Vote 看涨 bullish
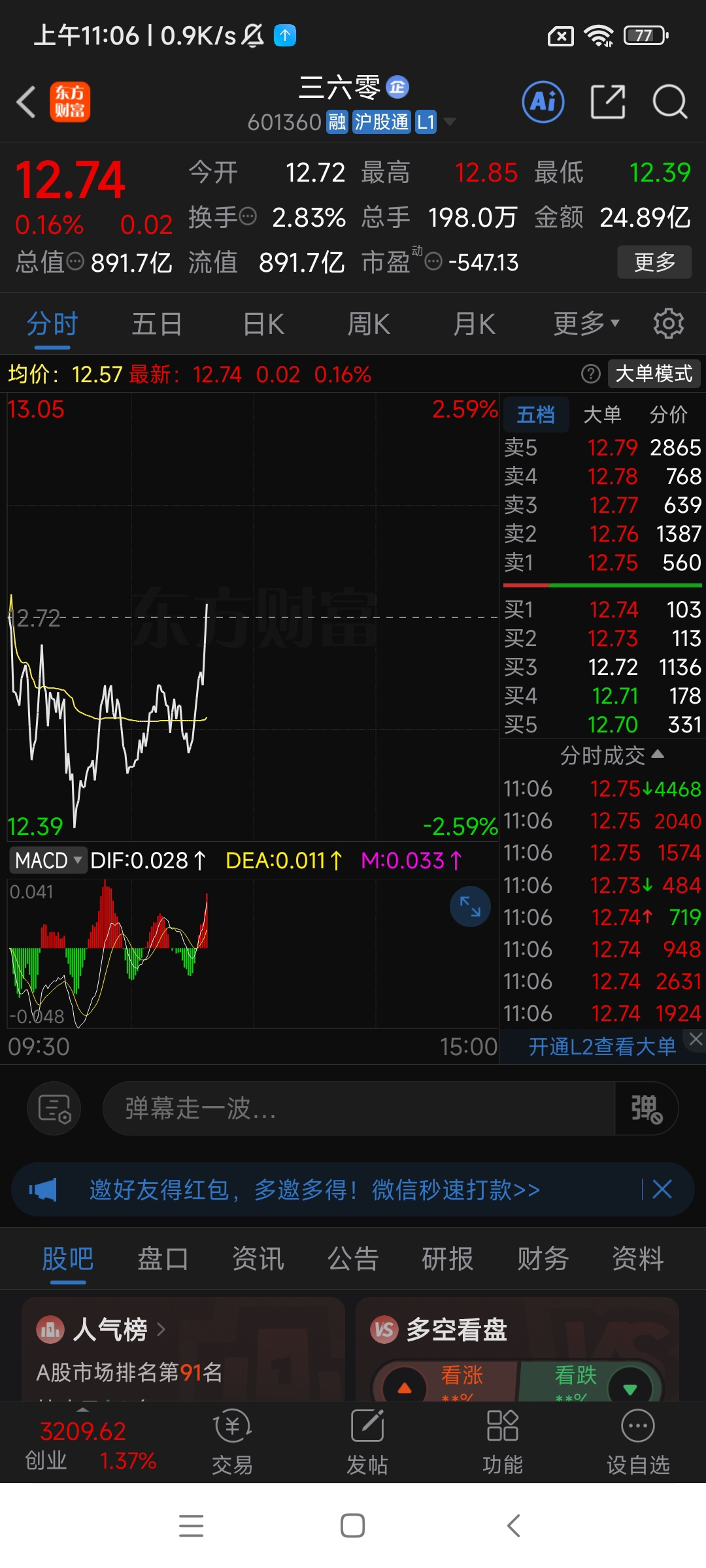The width and height of the screenshot is (706, 1568). click(445, 1381)
